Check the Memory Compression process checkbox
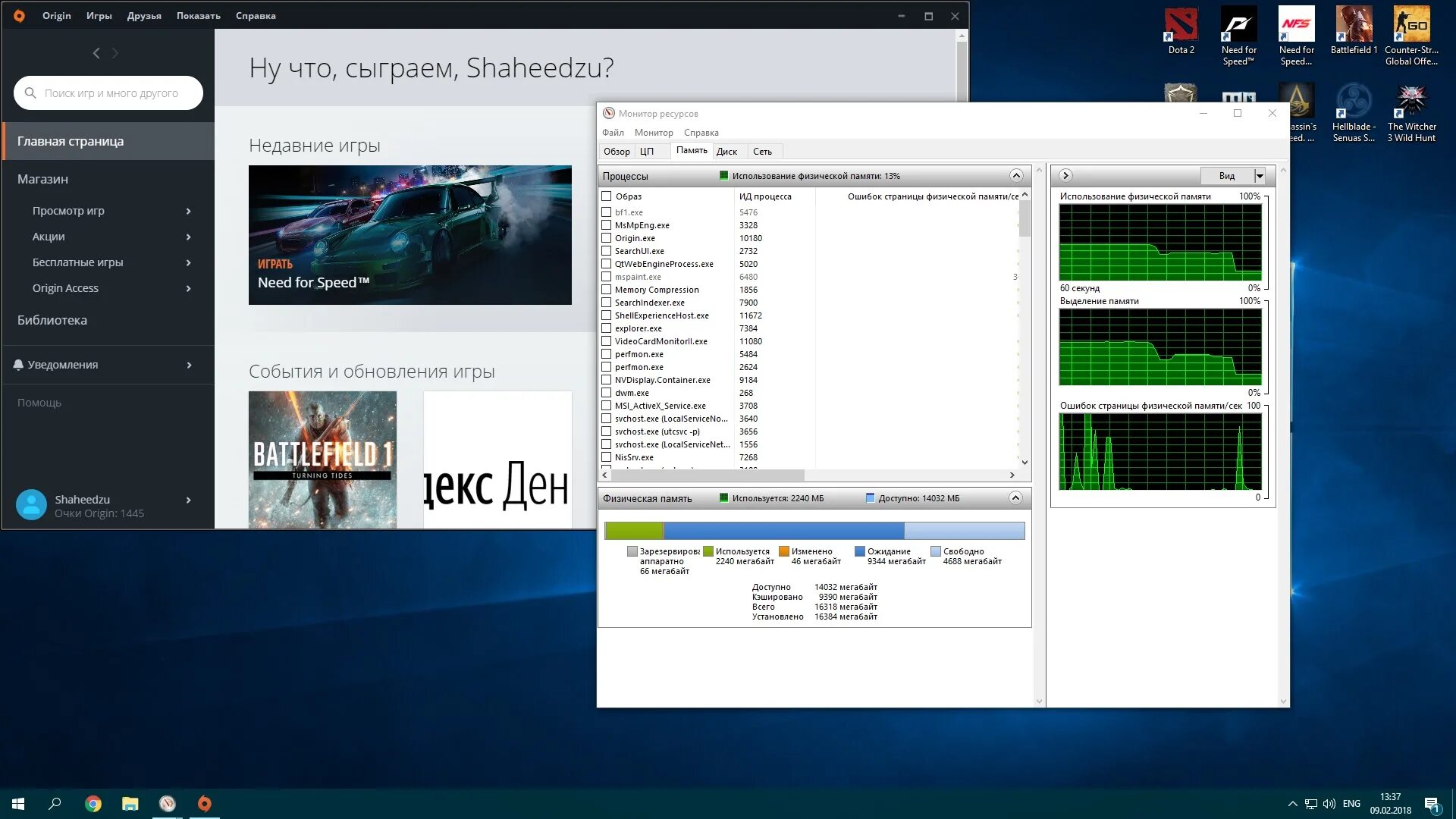 click(607, 290)
